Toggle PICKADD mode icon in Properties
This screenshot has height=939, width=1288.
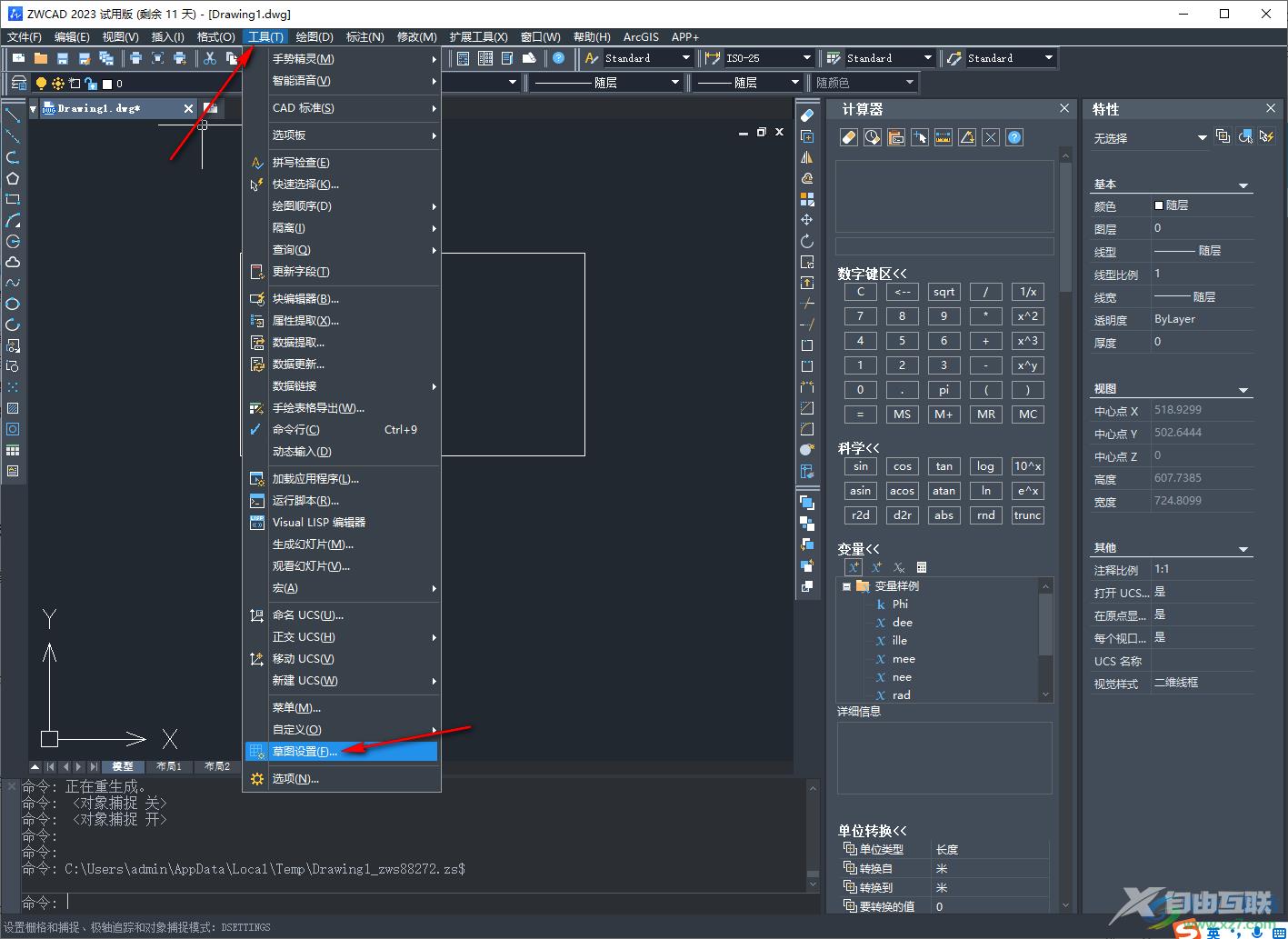tap(1223, 137)
